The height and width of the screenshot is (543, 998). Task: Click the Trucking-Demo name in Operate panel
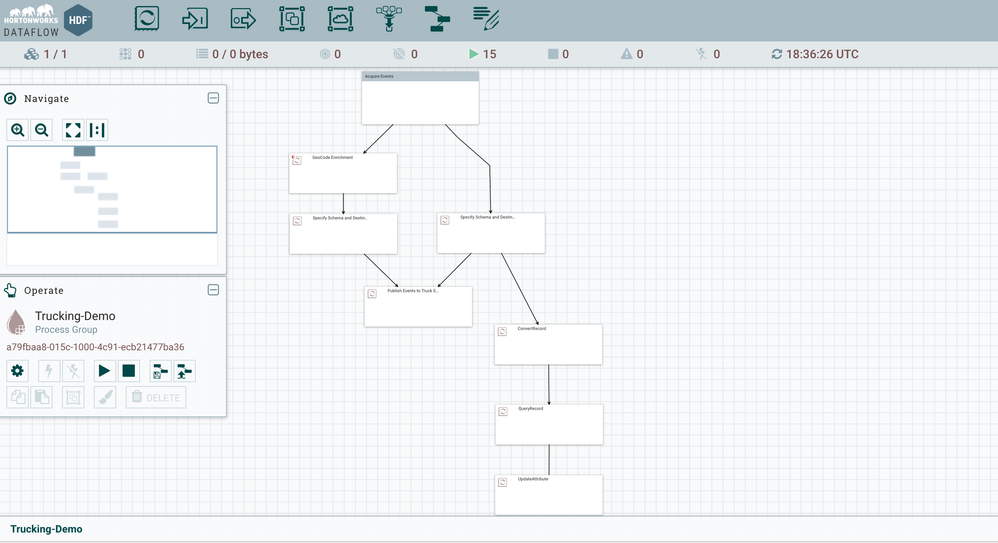(x=75, y=316)
